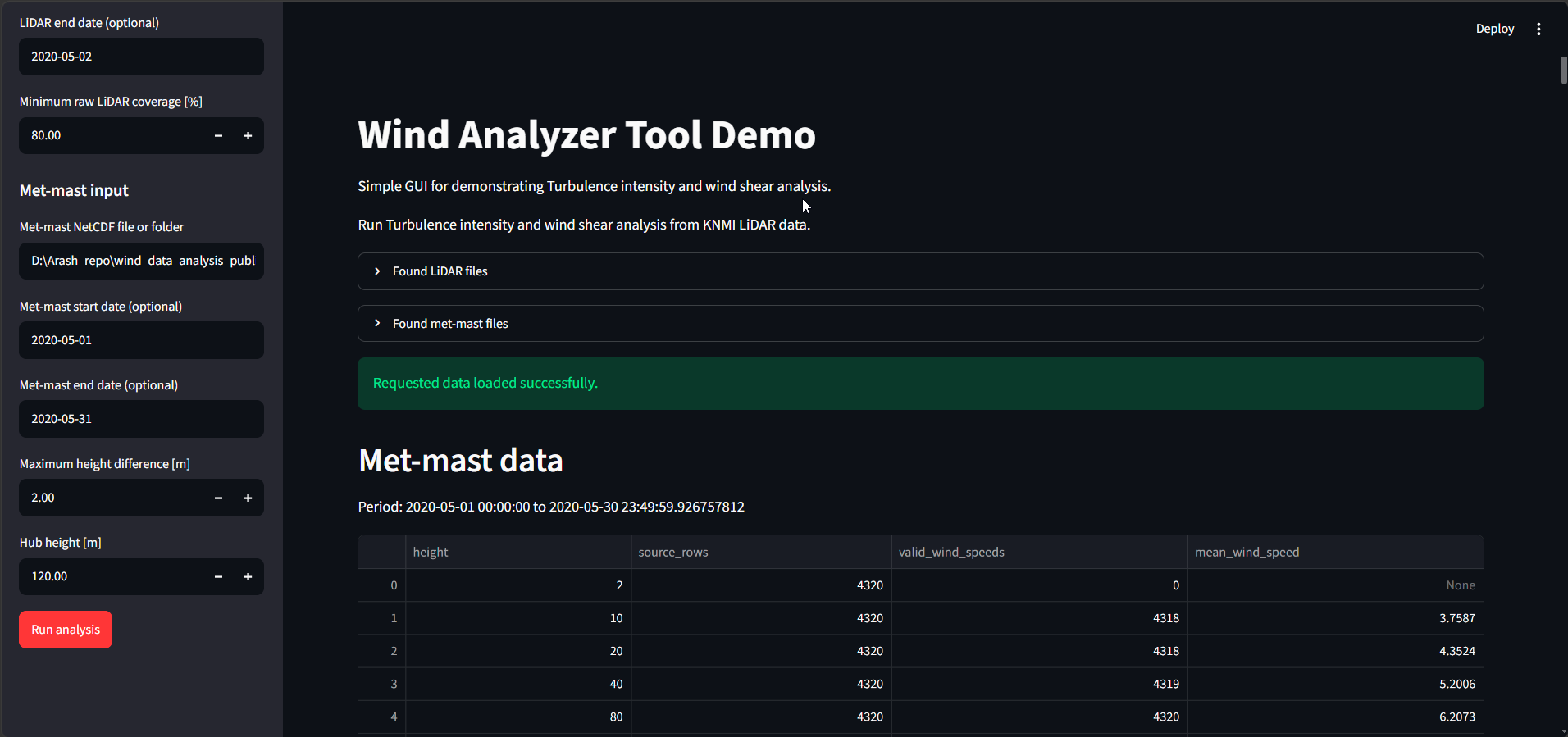Sort table by valid_wind_speeds column header
The width and height of the screenshot is (1568, 737).
point(1039,553)
